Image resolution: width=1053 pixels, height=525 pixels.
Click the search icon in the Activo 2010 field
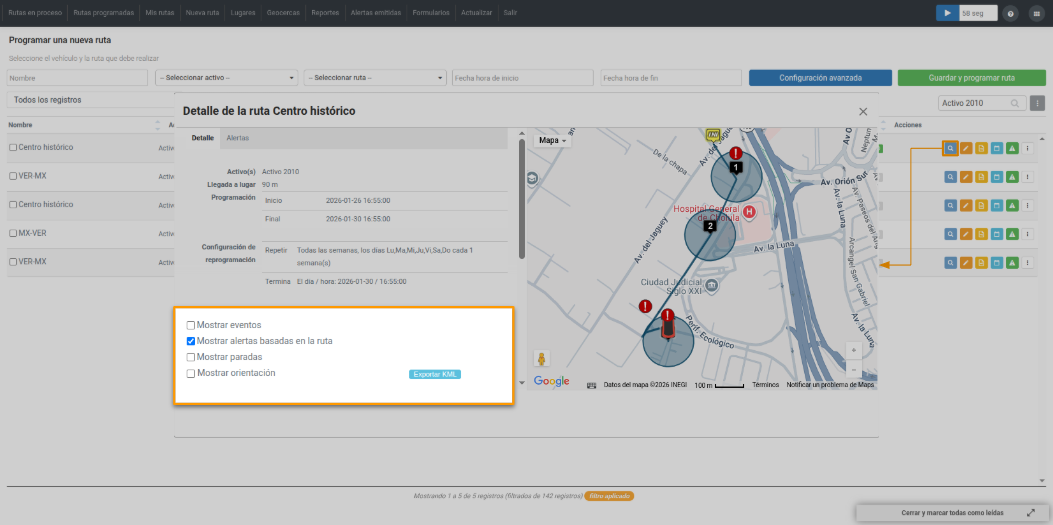click(x=1015, y=103)
